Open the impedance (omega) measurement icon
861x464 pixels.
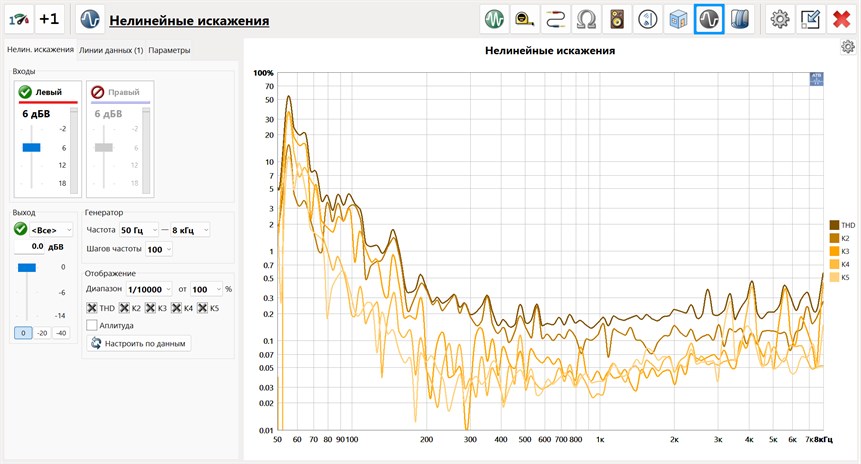(x=586, y=19)
